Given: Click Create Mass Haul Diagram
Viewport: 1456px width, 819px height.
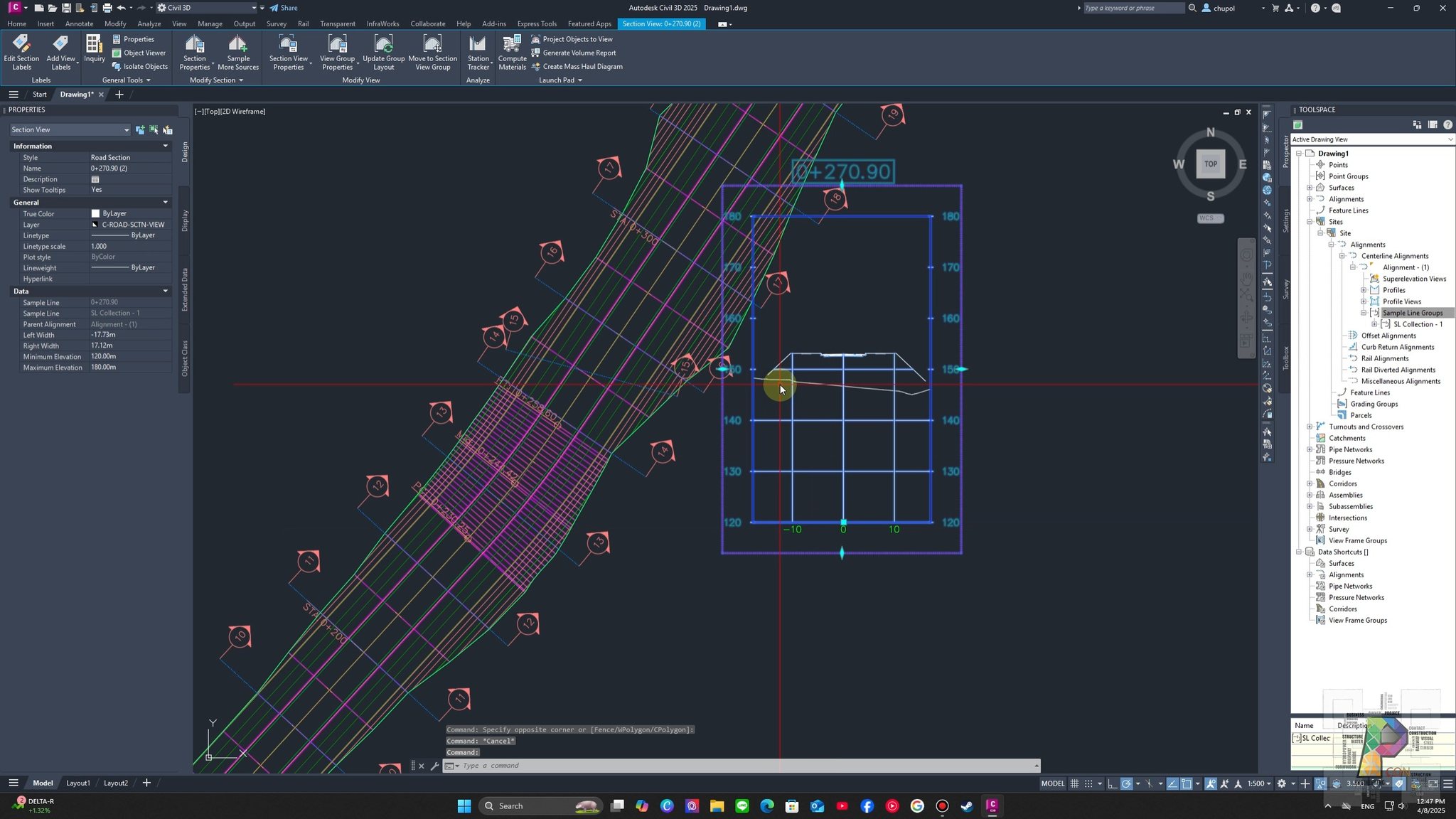Looking at the screenshot, I should [x=577, y=67].
